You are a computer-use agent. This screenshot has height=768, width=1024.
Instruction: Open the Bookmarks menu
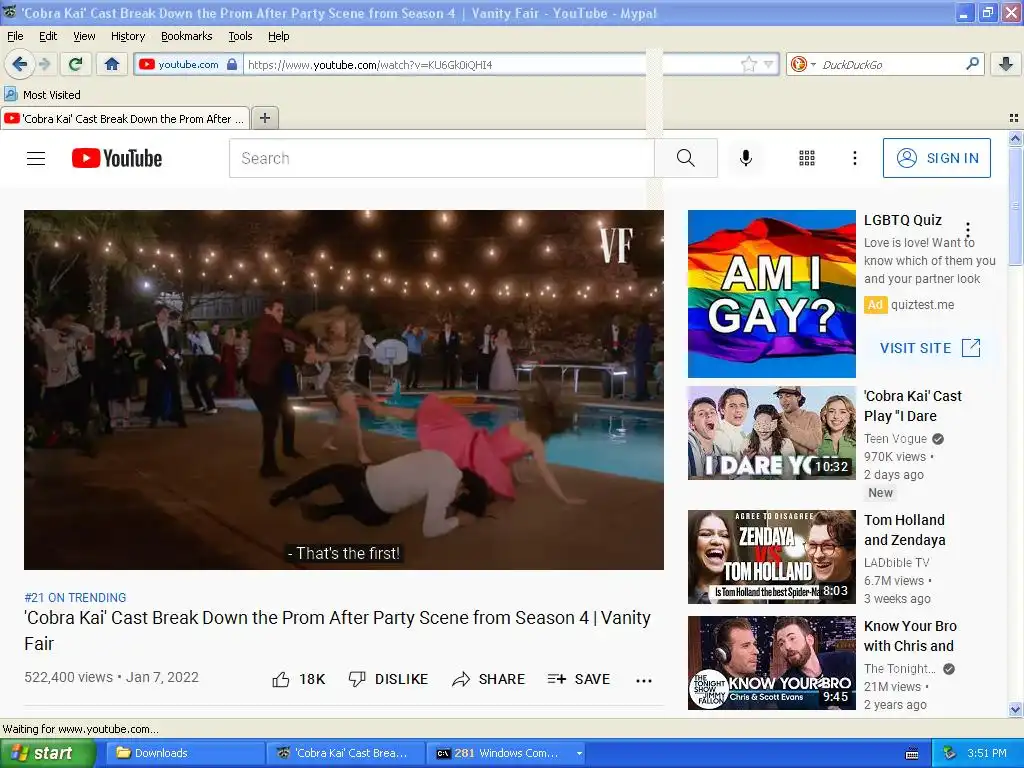(187, 36)
